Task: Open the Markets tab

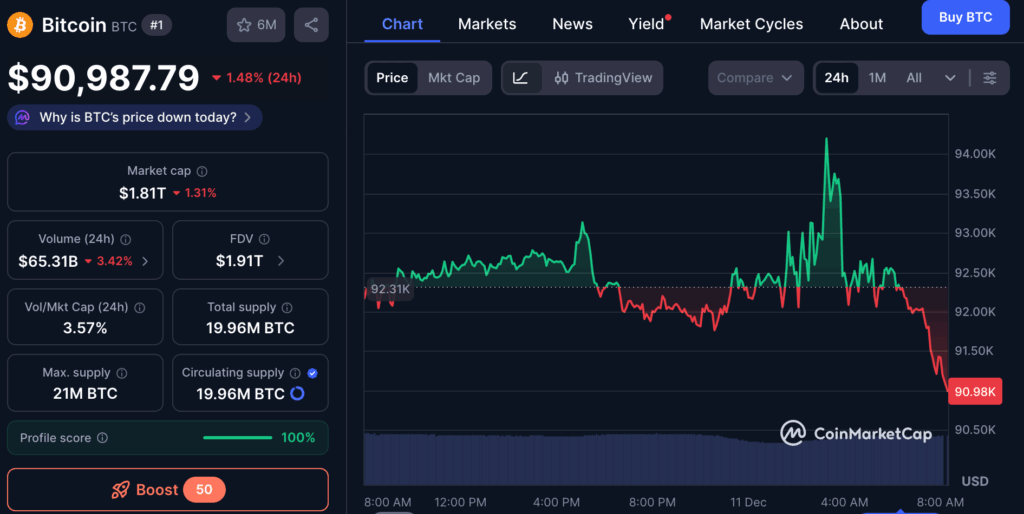Action: coord(487,24)
